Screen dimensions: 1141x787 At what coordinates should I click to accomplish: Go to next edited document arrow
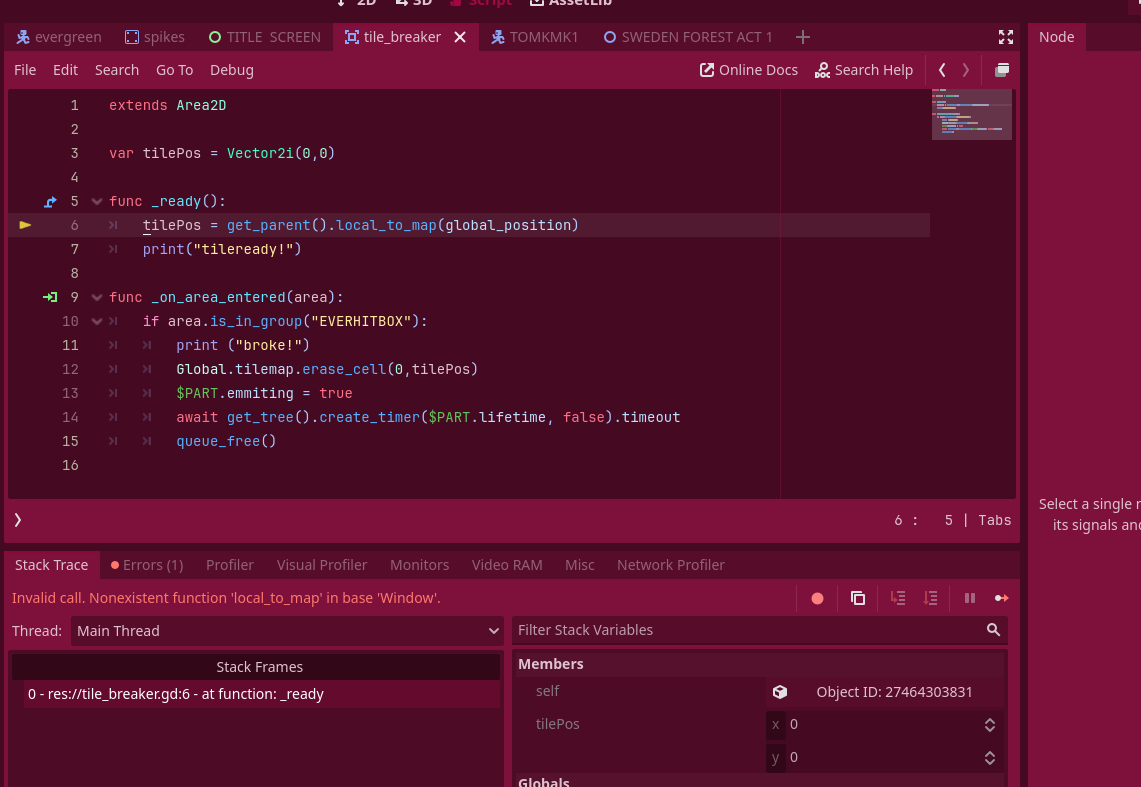(x=966, y=70)
